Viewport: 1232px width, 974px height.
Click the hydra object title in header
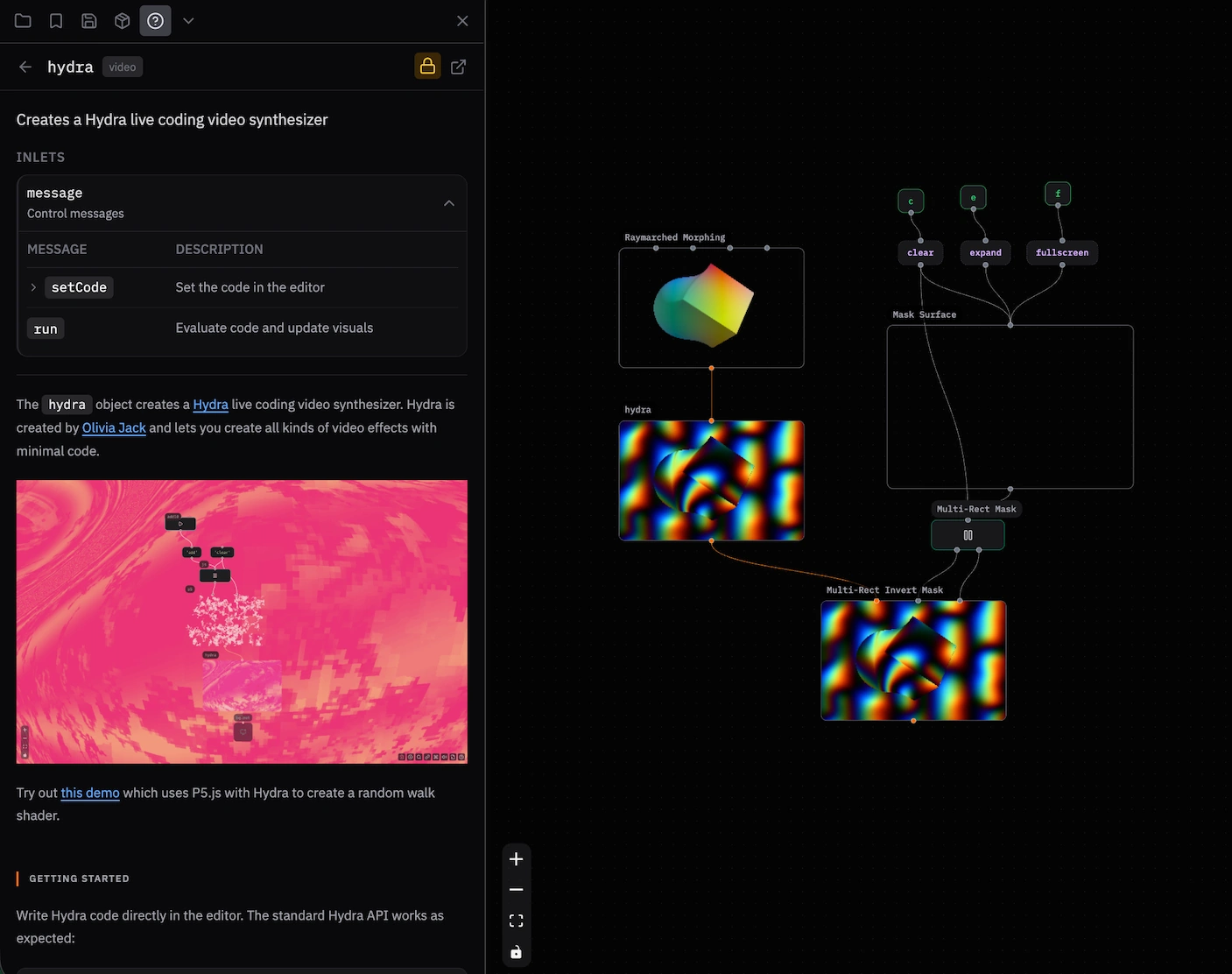[x=70, y=67]
